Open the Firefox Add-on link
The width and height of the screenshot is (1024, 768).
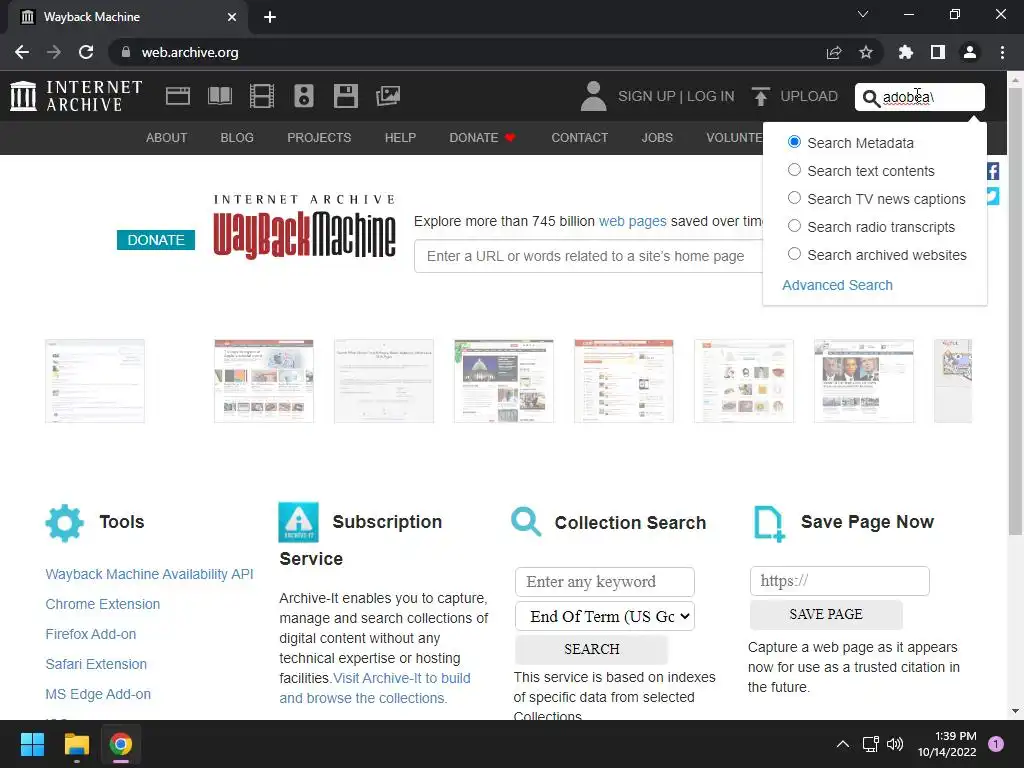91,634
